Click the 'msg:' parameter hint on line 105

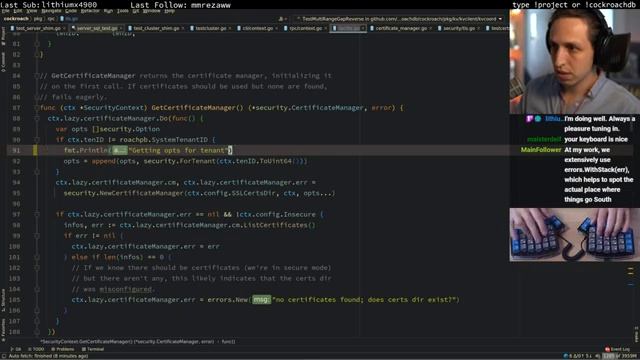click(x=262, y=300)
